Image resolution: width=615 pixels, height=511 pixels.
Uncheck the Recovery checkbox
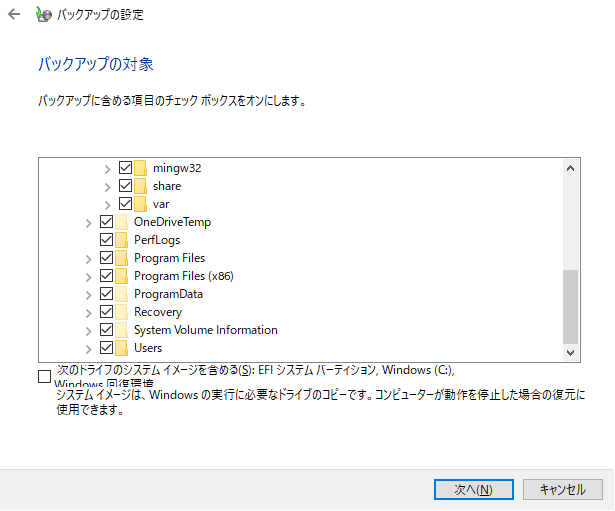107,312
